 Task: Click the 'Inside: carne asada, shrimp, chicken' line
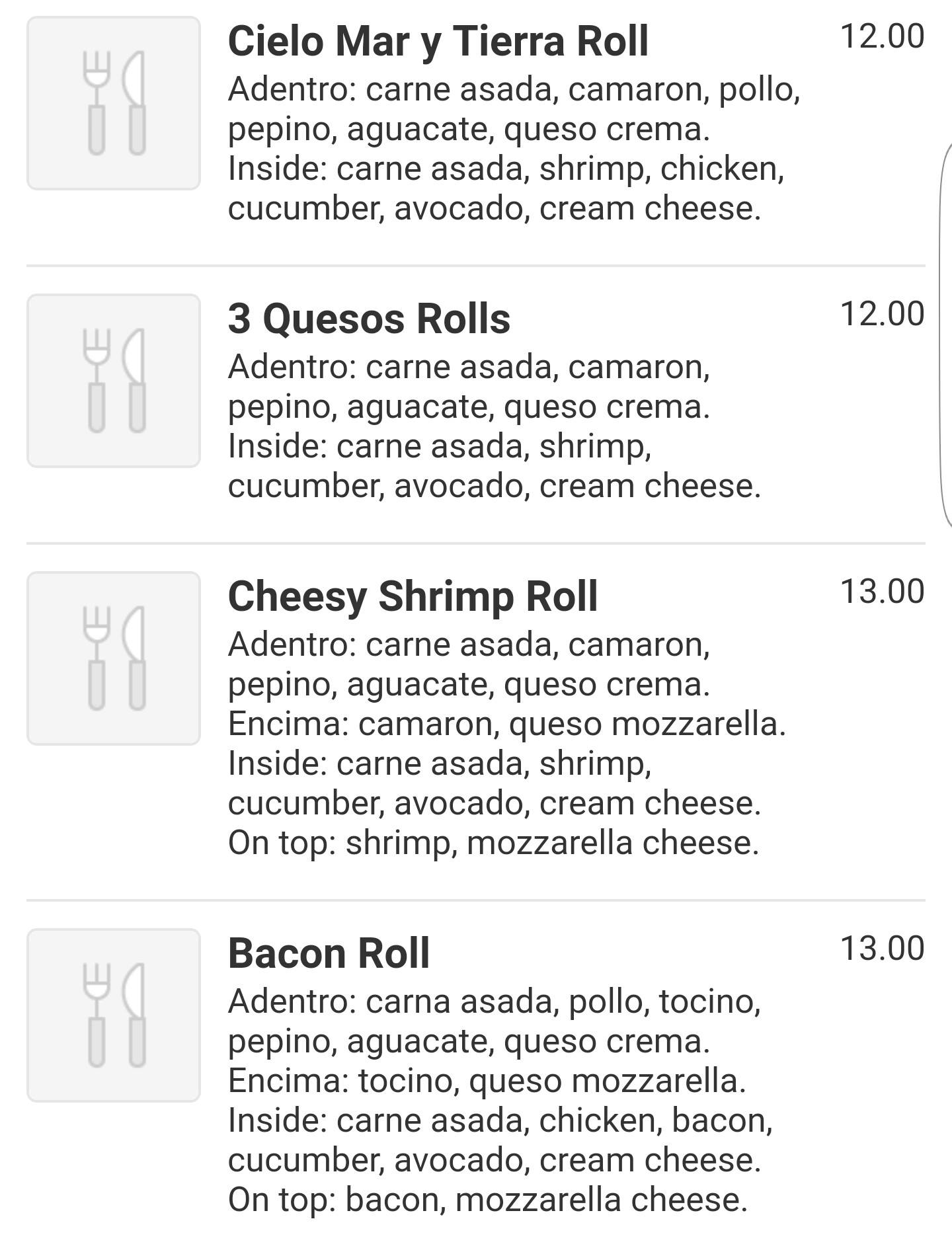tap(506, 169)
